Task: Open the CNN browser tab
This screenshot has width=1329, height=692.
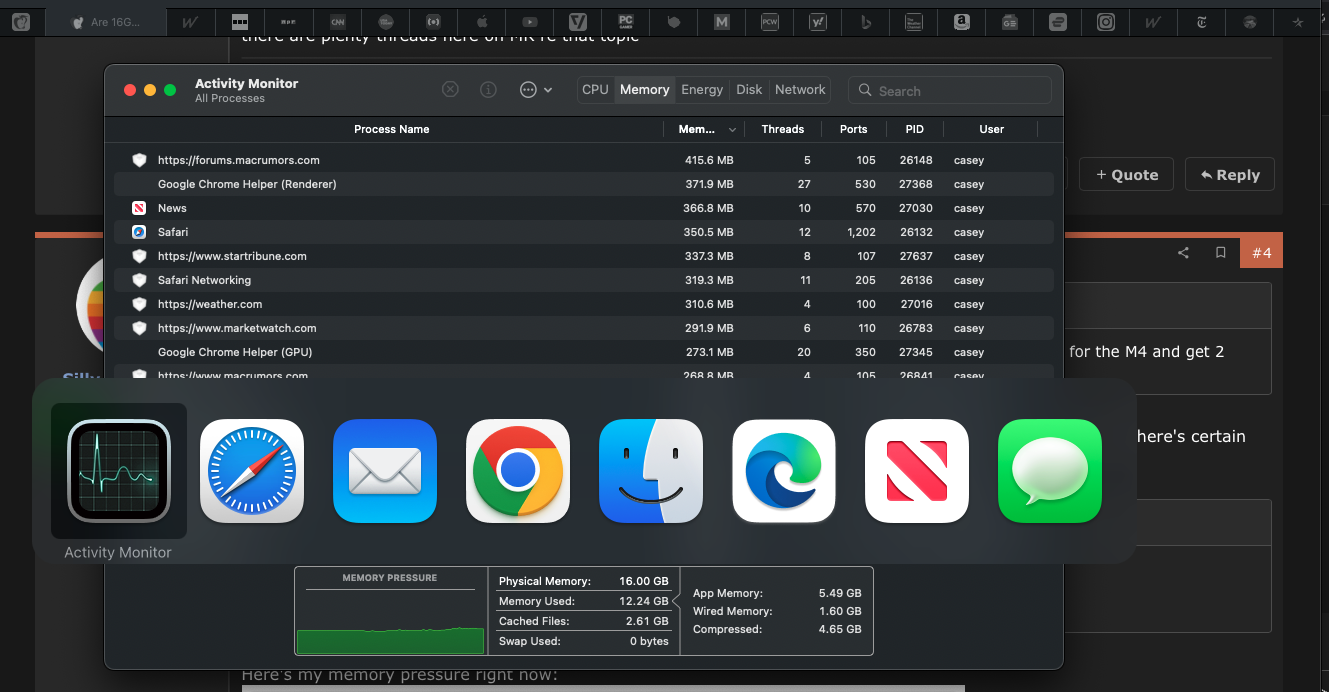Action: (337, 21)
